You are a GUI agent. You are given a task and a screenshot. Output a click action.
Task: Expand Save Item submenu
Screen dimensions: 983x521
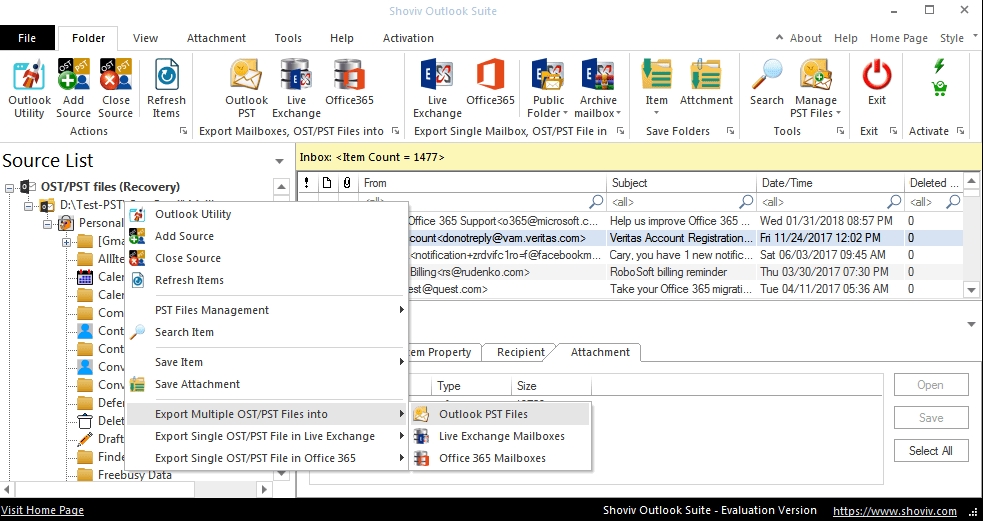(266, 362)
